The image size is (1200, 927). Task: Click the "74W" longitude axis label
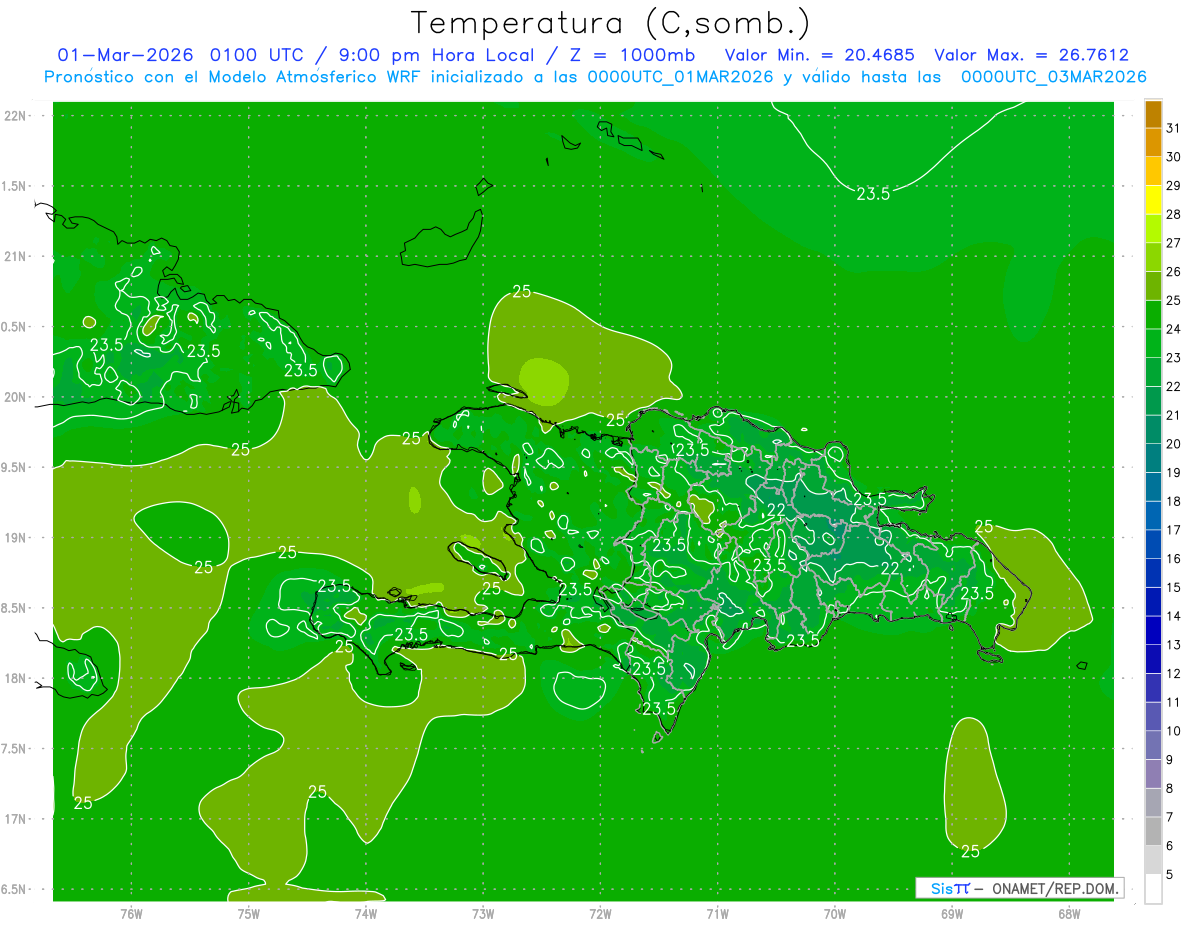coord(365,914)
